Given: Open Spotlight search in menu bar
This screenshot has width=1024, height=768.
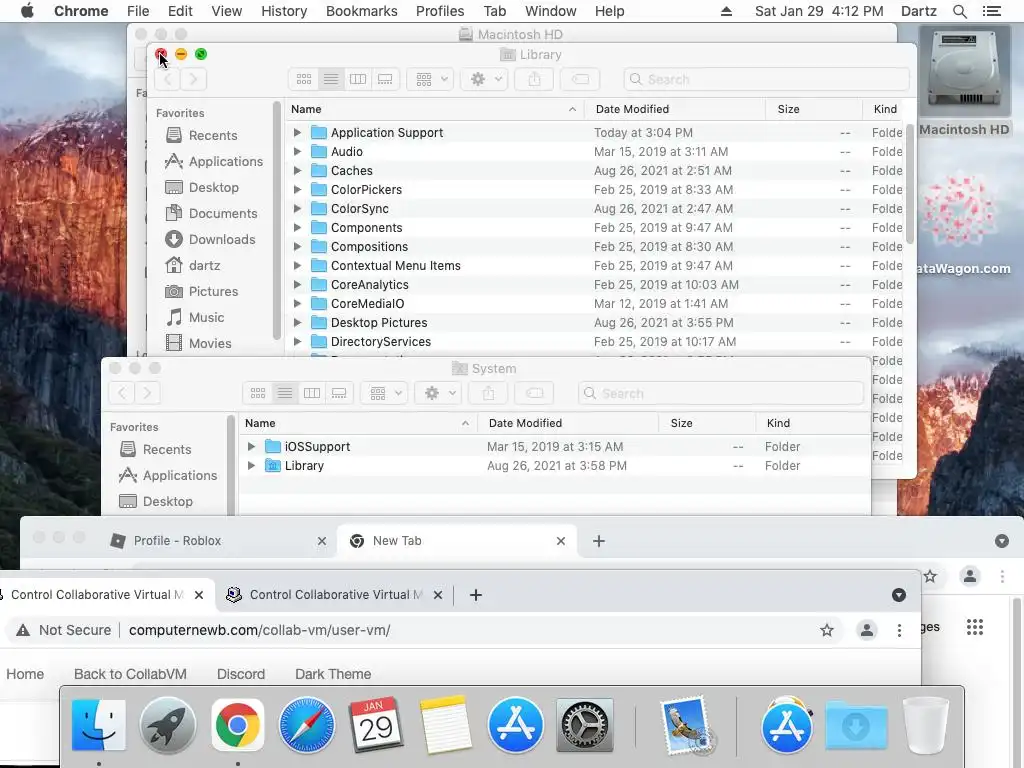Looking at the screenshot, I should [959, 11].
